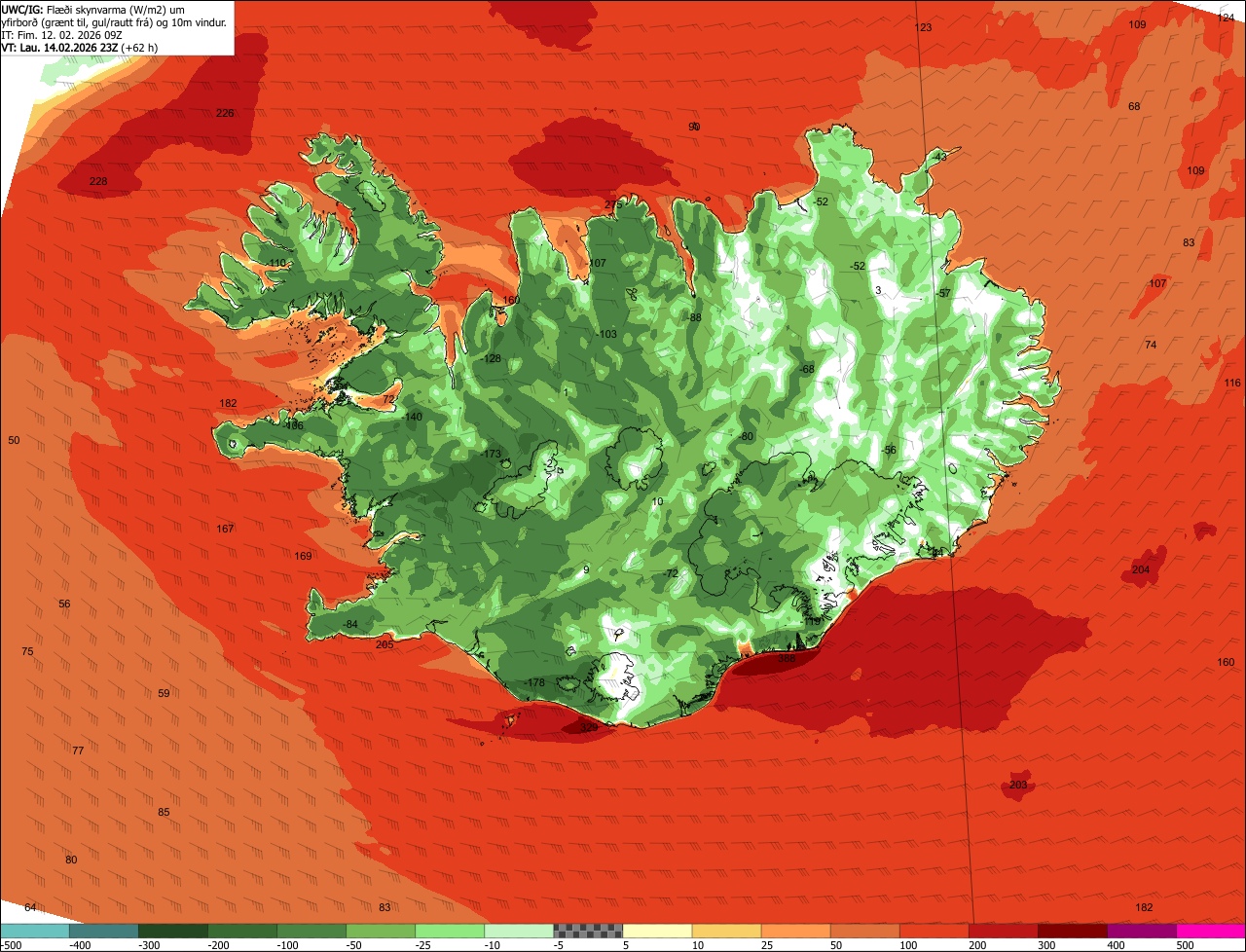Click the value "205" on the map

384,644
